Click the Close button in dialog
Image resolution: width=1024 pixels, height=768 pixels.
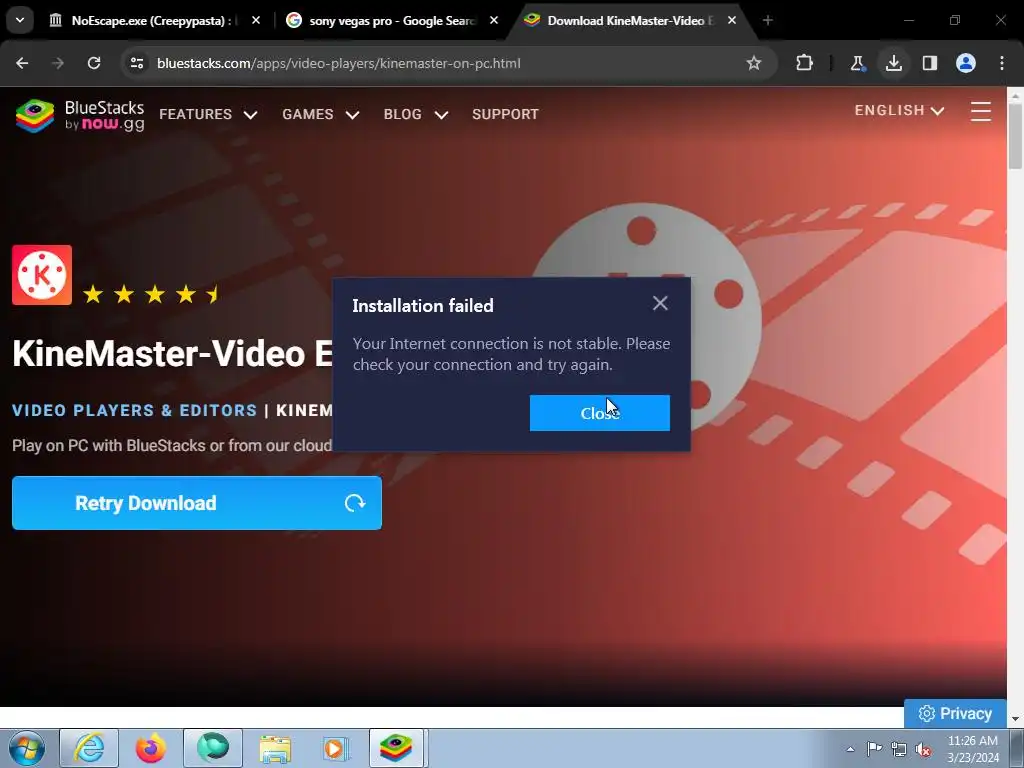pyautogui.click(x=600, y=413)
